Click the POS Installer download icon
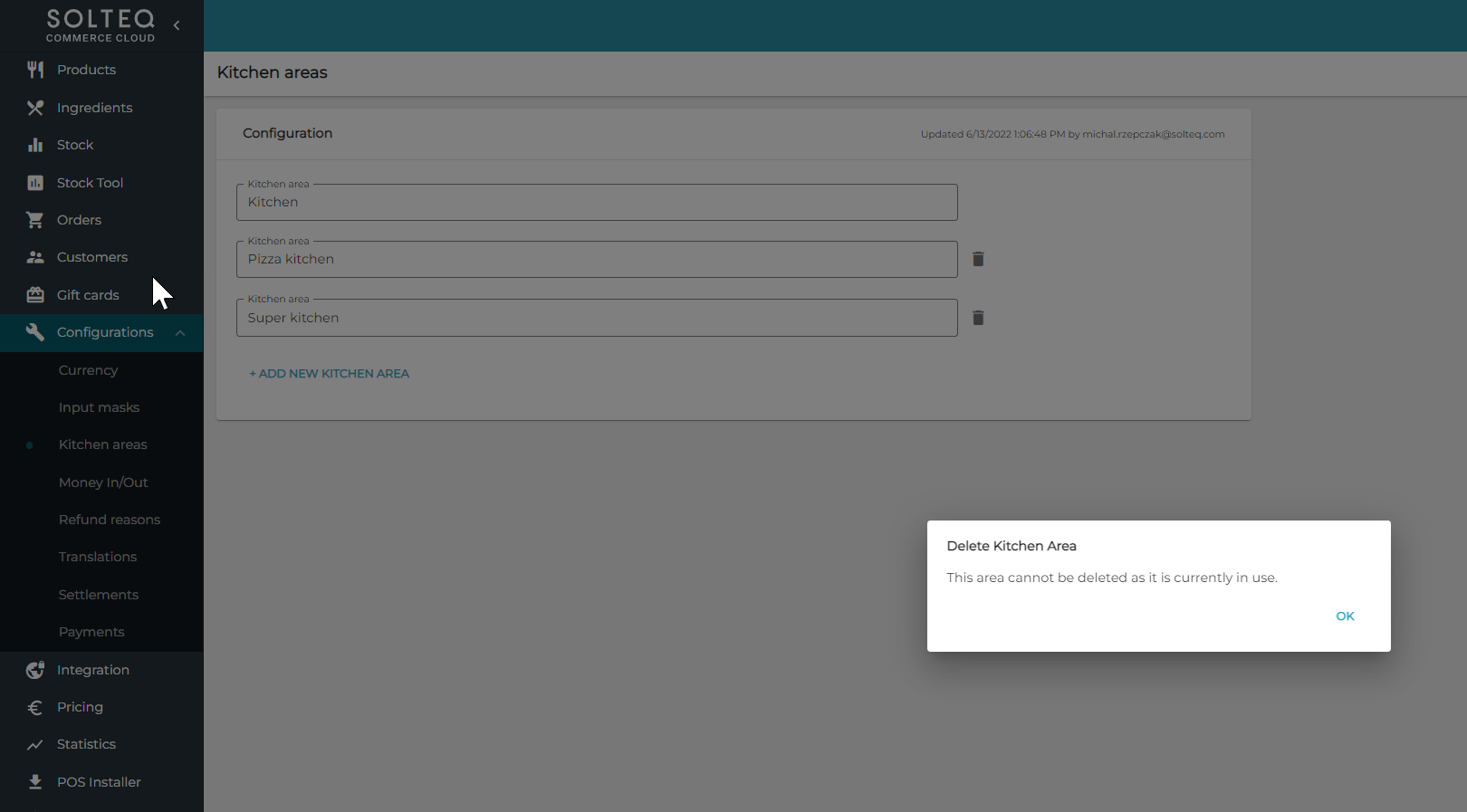Viewport: 1467px width, 812px height. [x=35, y=782]
